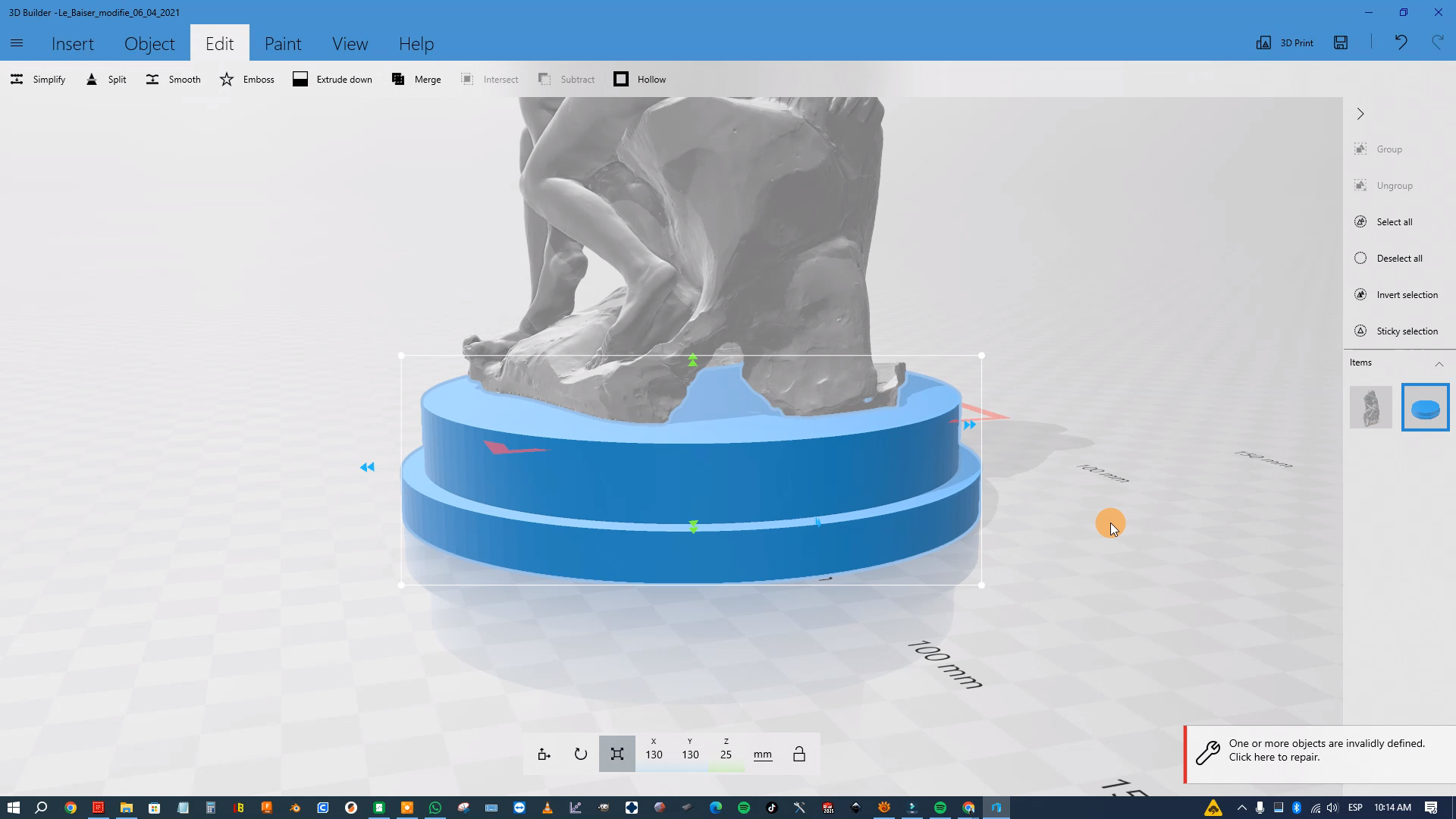Click the Merge tool
Screen dimensions: 1456x819
(416, 79)
